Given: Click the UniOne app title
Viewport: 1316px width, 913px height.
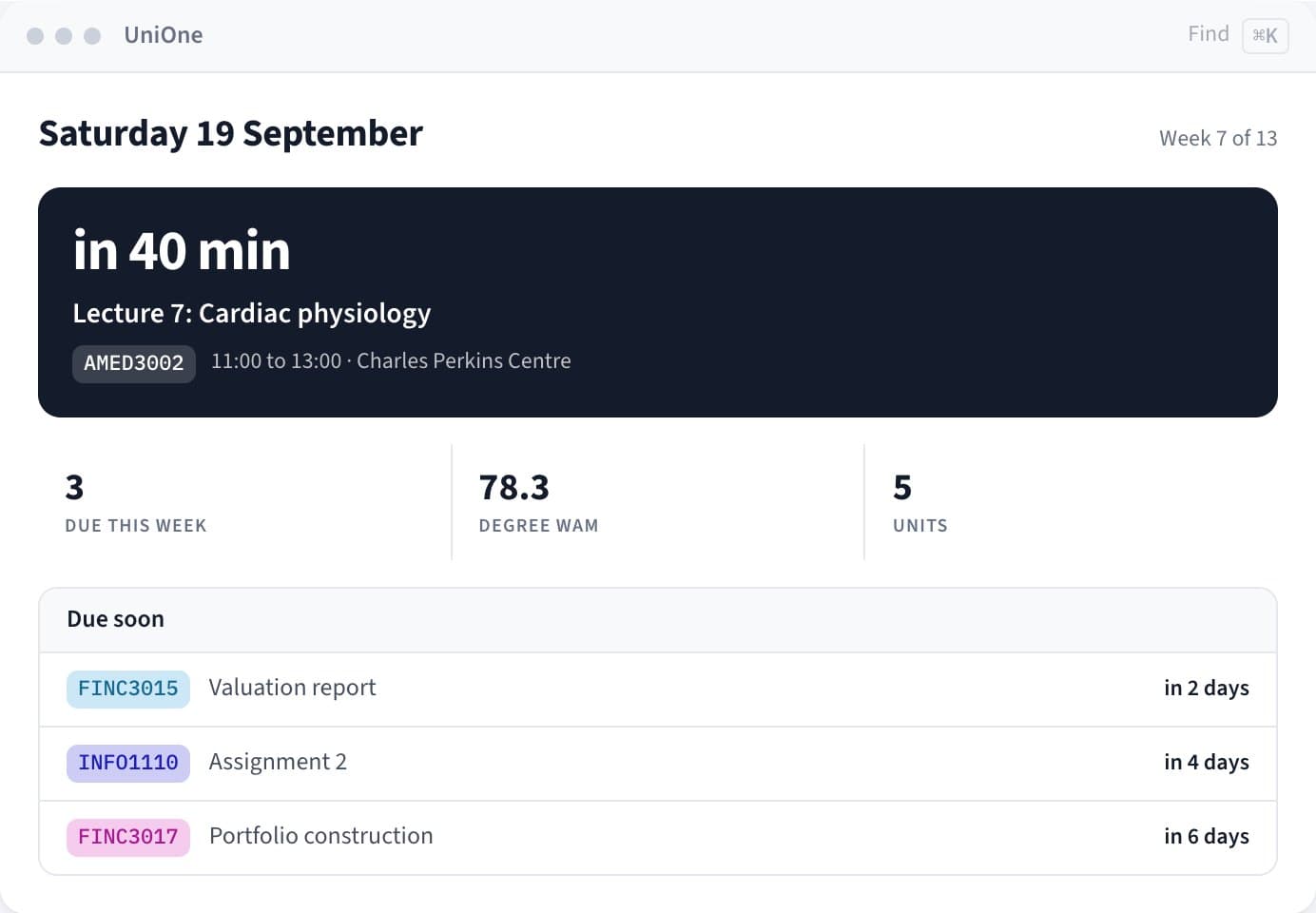Looking at the screenshot, I should [x=164, y=35].
